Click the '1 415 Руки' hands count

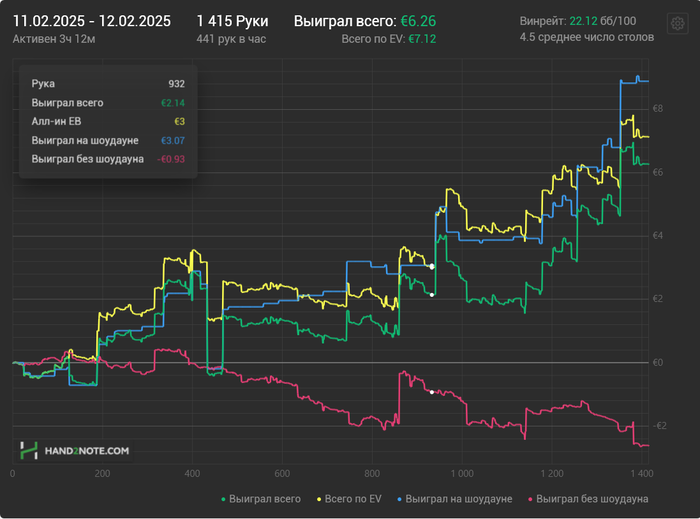(x=233, y=21)
